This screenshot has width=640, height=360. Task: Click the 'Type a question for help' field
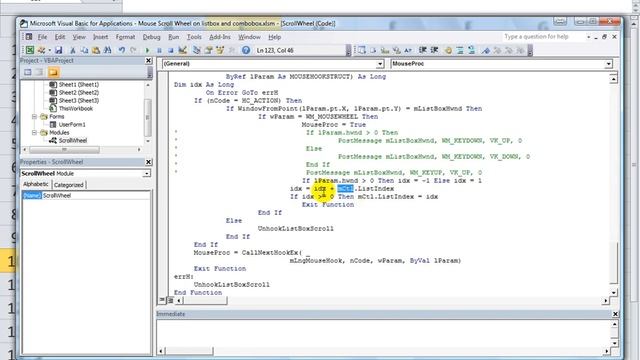coord(543,37)
